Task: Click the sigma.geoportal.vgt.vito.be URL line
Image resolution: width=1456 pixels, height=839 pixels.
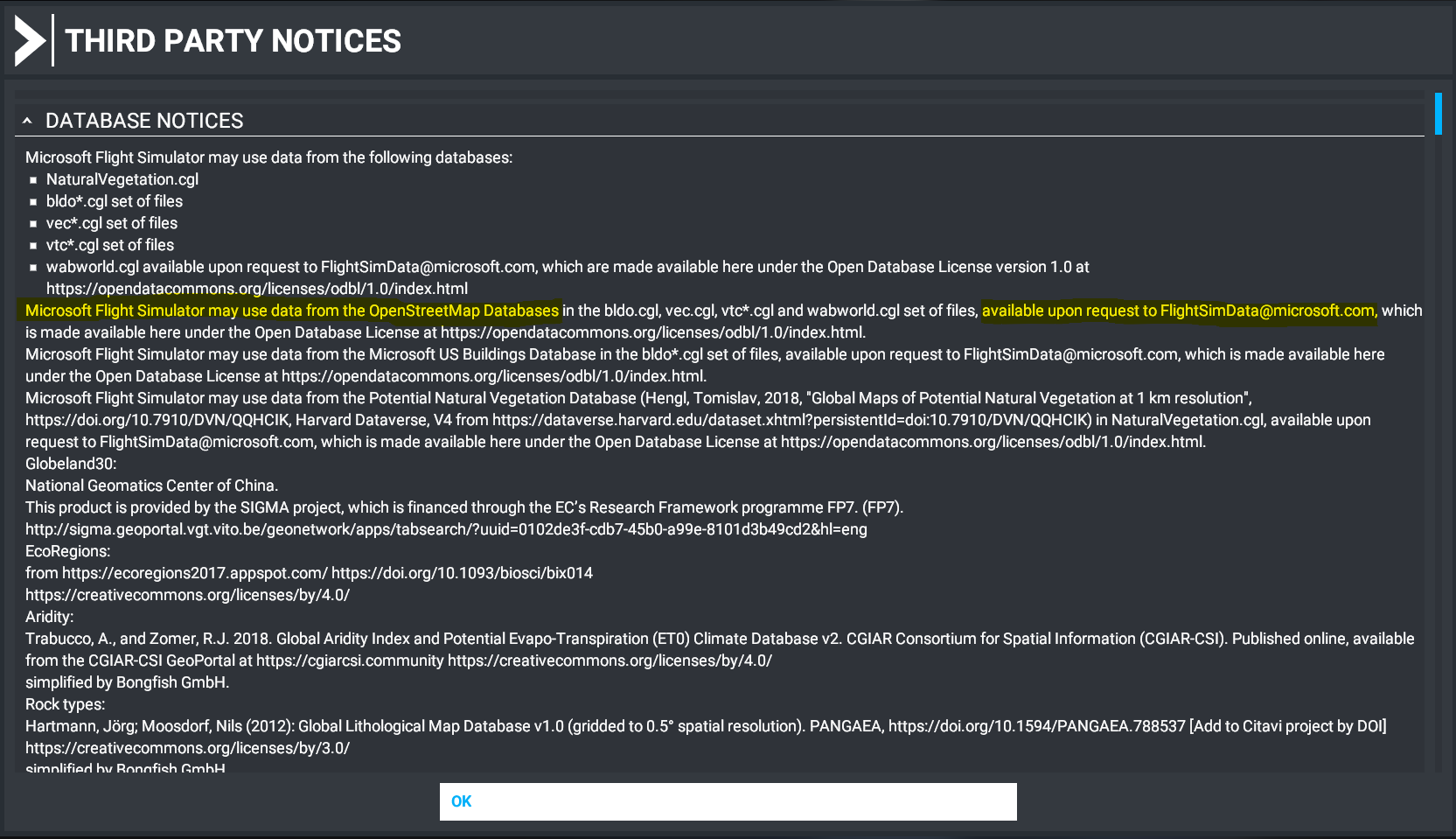Action: click(x=446, y=529)
